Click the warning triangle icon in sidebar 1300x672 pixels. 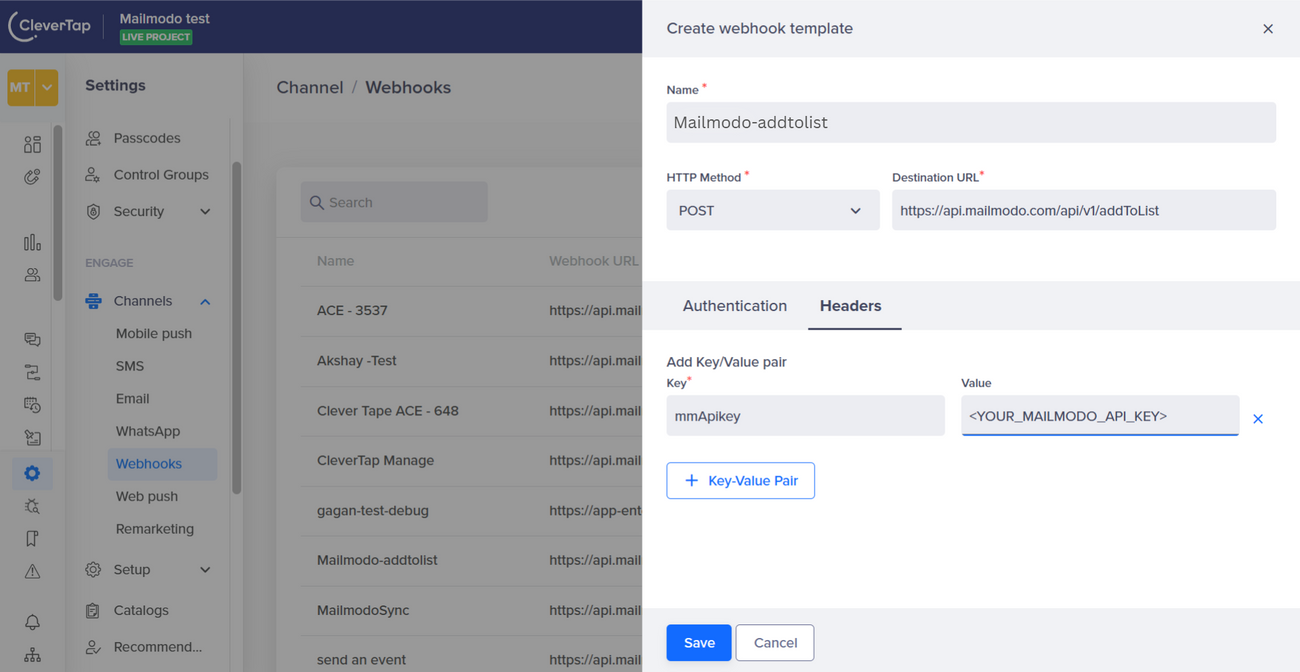pyautogui.click(x=32, y=572)
